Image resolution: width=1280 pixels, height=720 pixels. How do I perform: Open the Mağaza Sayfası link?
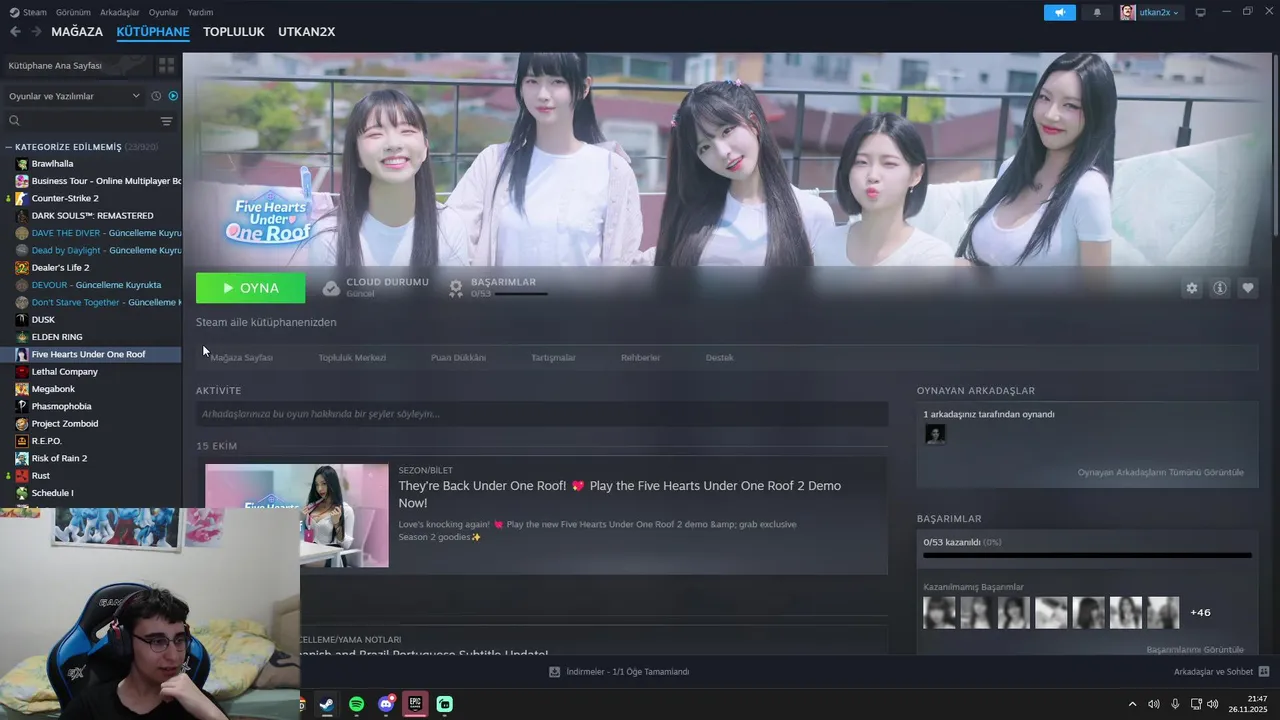pyautogui.click(x=242, y=358)
